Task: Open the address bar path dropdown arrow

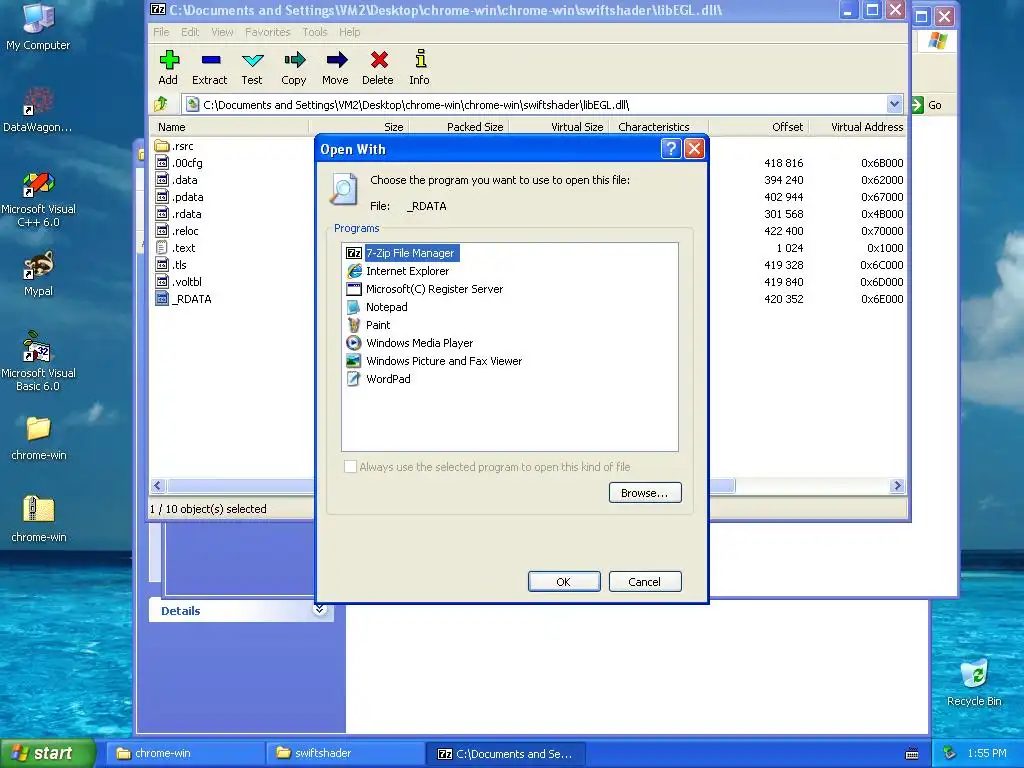Action: [894, 104]
